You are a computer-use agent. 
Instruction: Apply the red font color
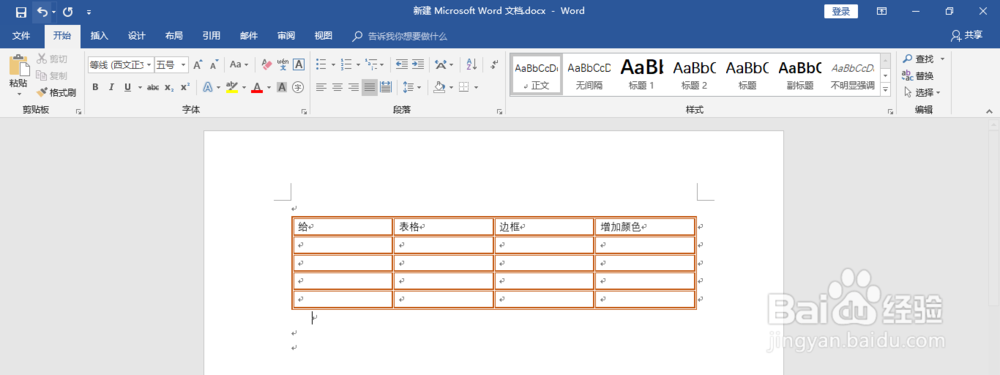click(257, 87)
